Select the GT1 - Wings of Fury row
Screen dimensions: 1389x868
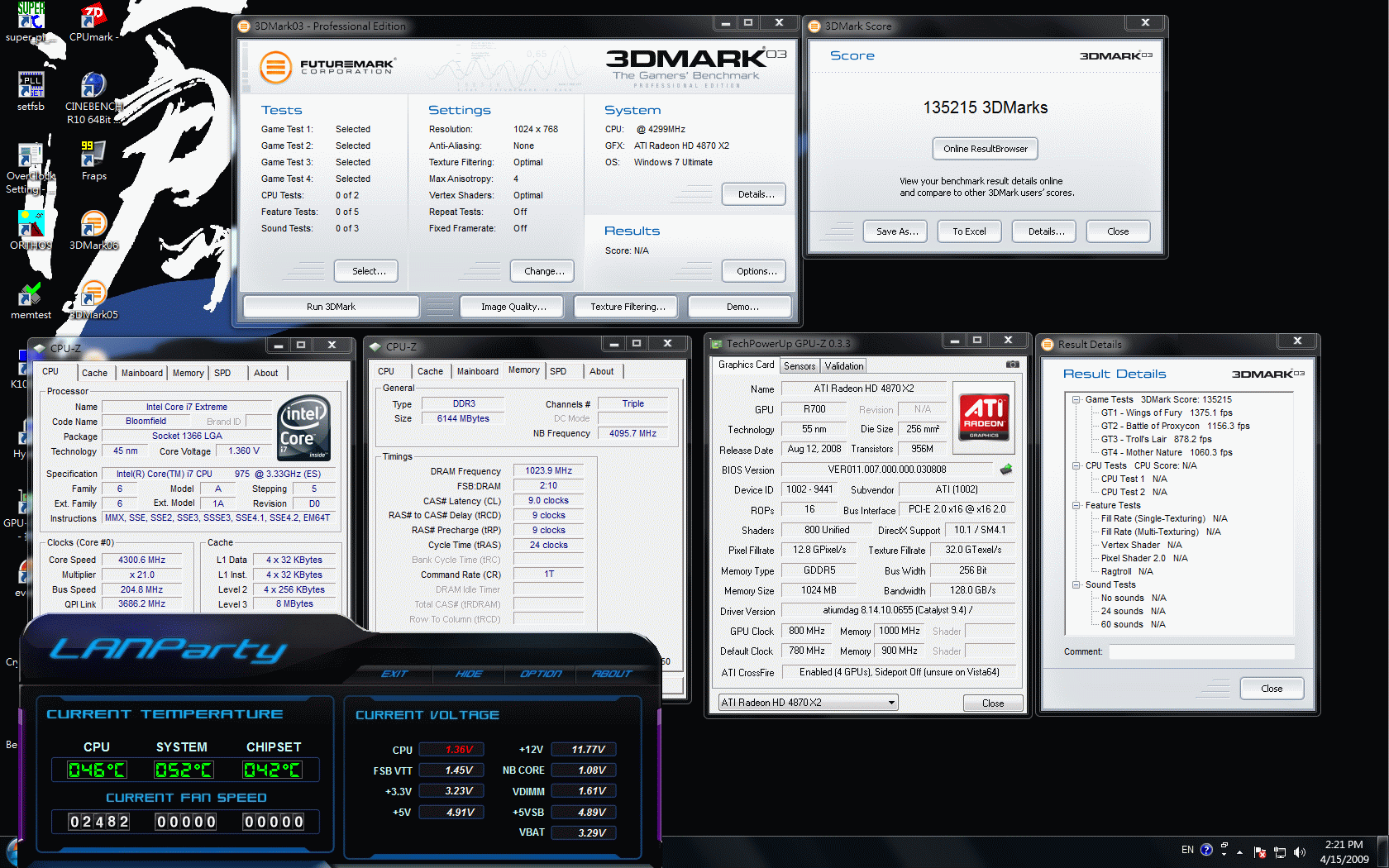point(1167,413)
